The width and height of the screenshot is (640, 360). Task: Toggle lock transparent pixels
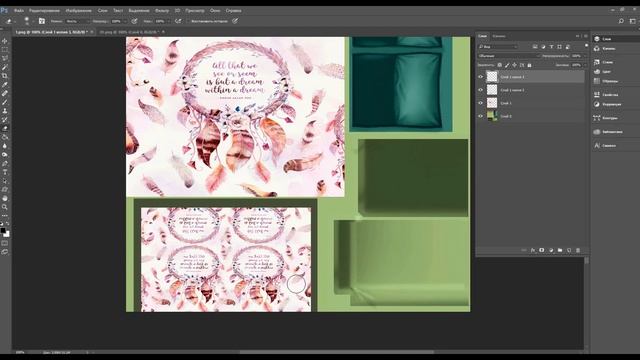[500, 65]
